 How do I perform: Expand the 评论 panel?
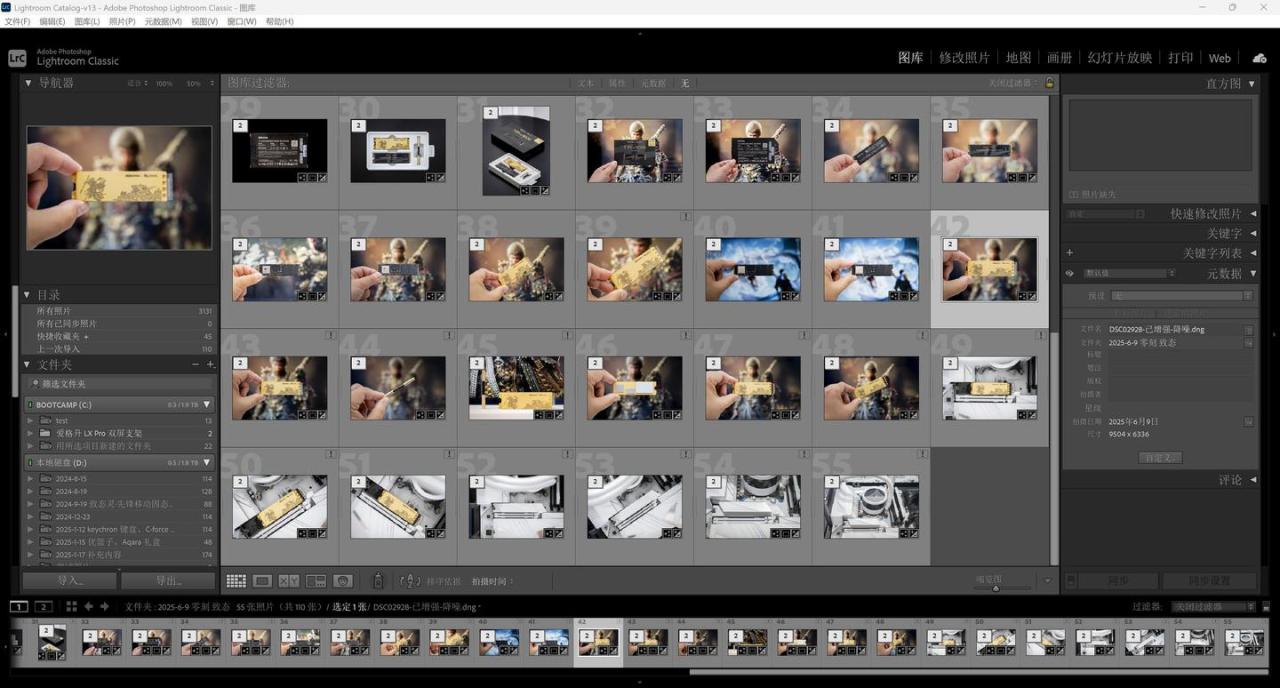tap(1253, 480)
